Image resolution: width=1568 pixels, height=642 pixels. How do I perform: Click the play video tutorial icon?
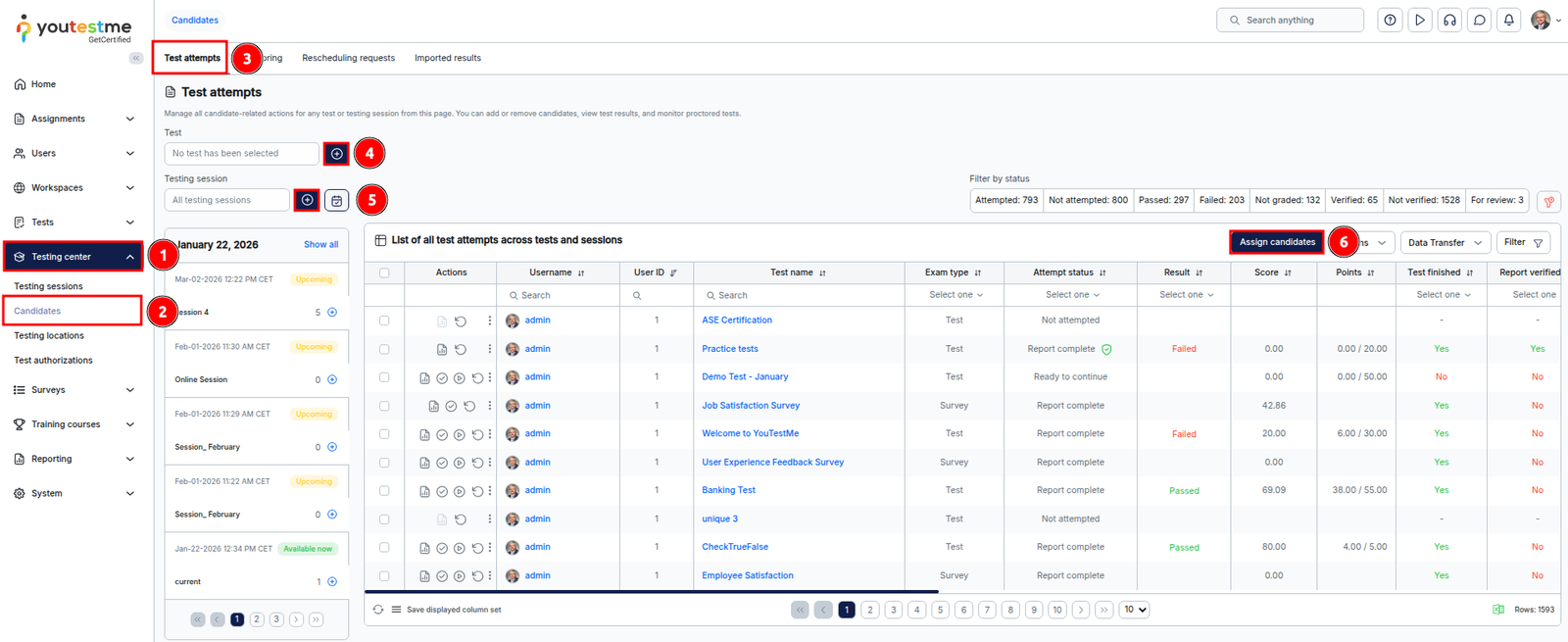[1420, 20]
